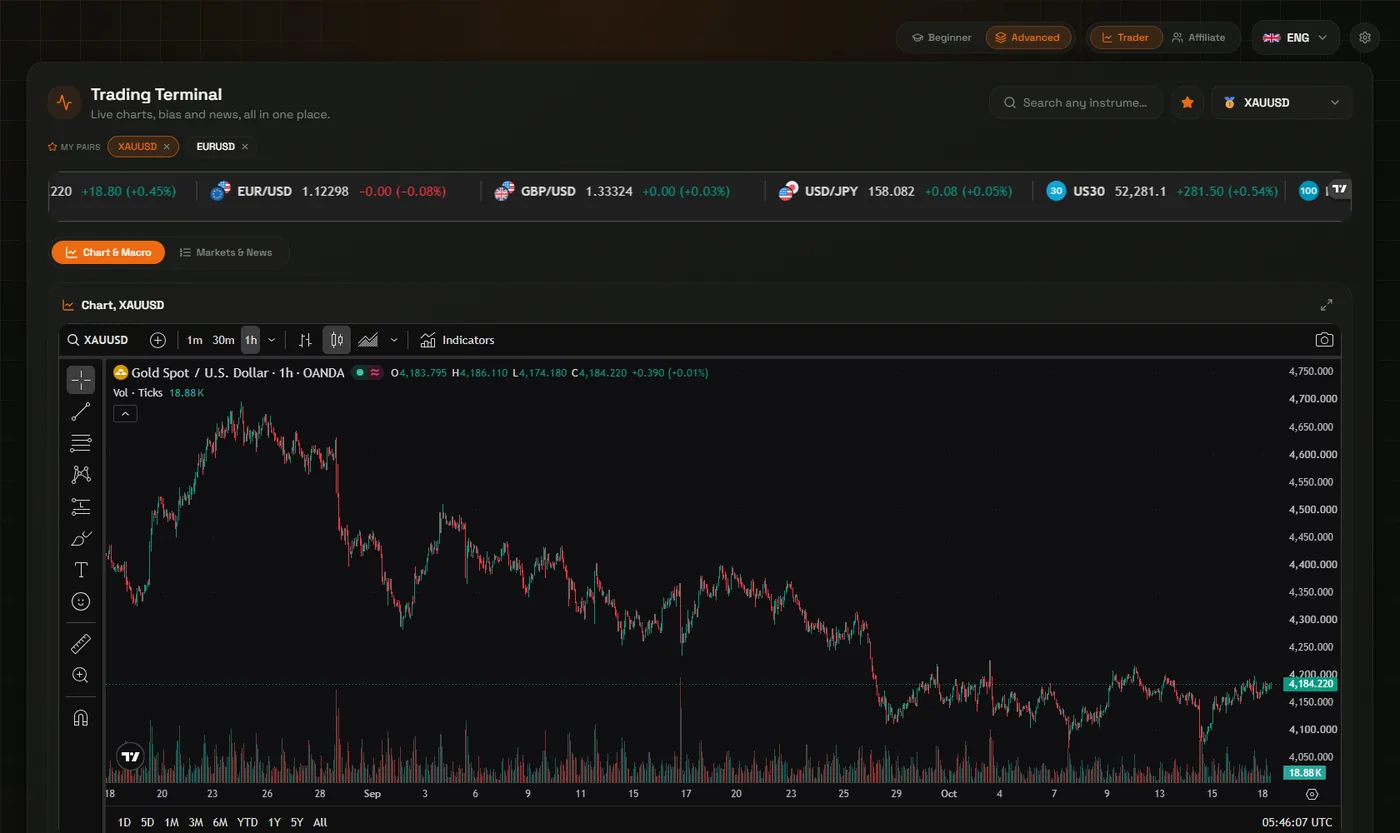
Task: Take a chart snapshot with camera icon
Action: (x=1324, y=340)
